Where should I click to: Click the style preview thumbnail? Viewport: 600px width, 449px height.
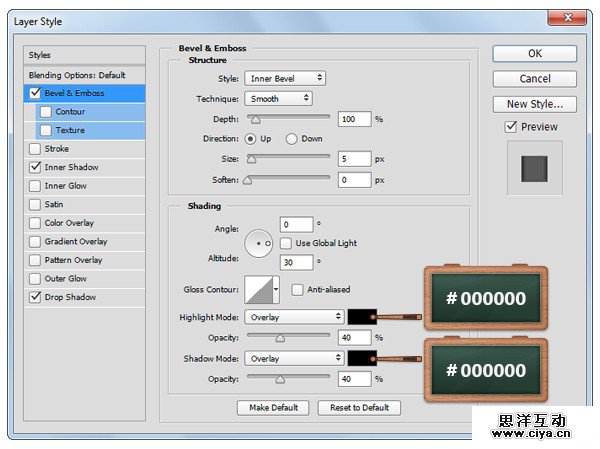(535, 168)
